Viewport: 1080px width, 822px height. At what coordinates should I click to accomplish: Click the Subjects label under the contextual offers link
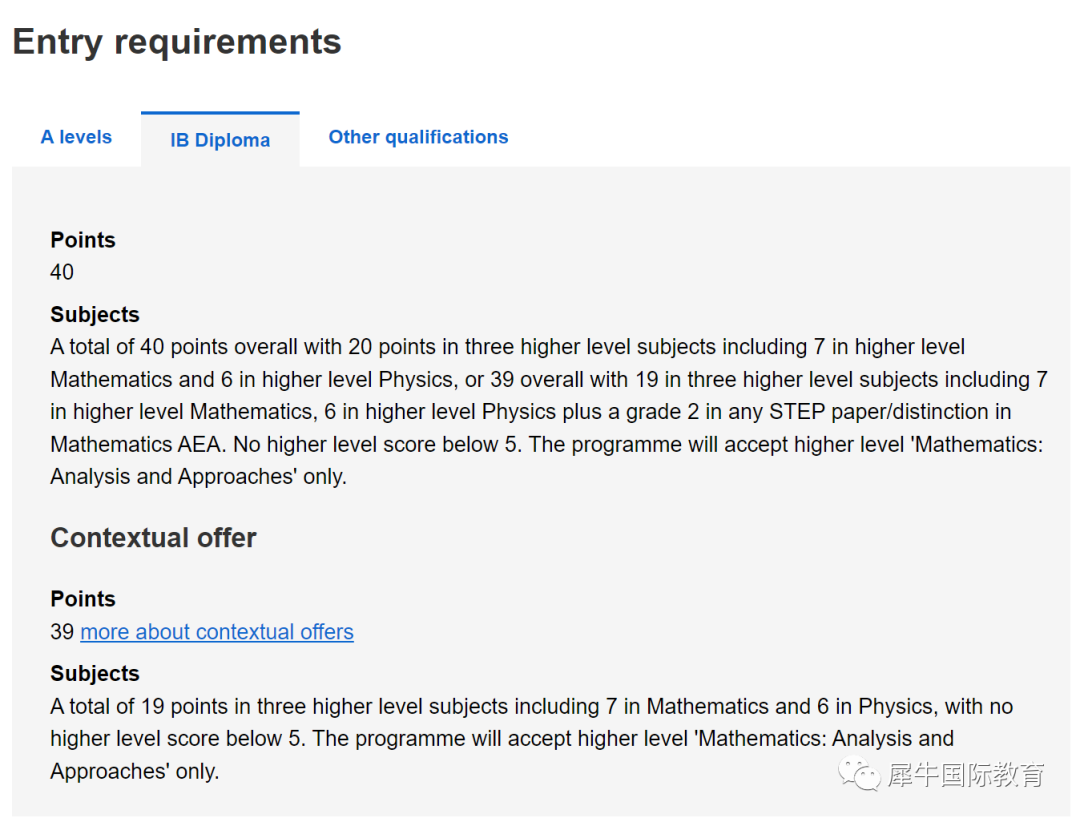95,673
